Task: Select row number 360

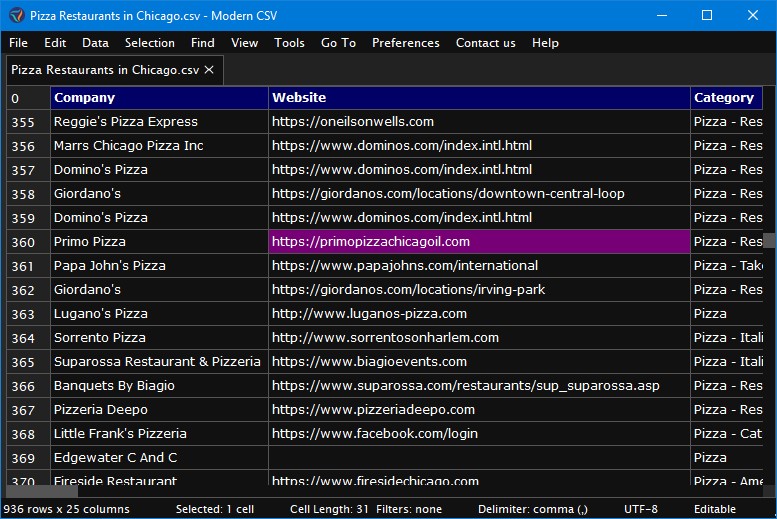Action: coord(28,242)
